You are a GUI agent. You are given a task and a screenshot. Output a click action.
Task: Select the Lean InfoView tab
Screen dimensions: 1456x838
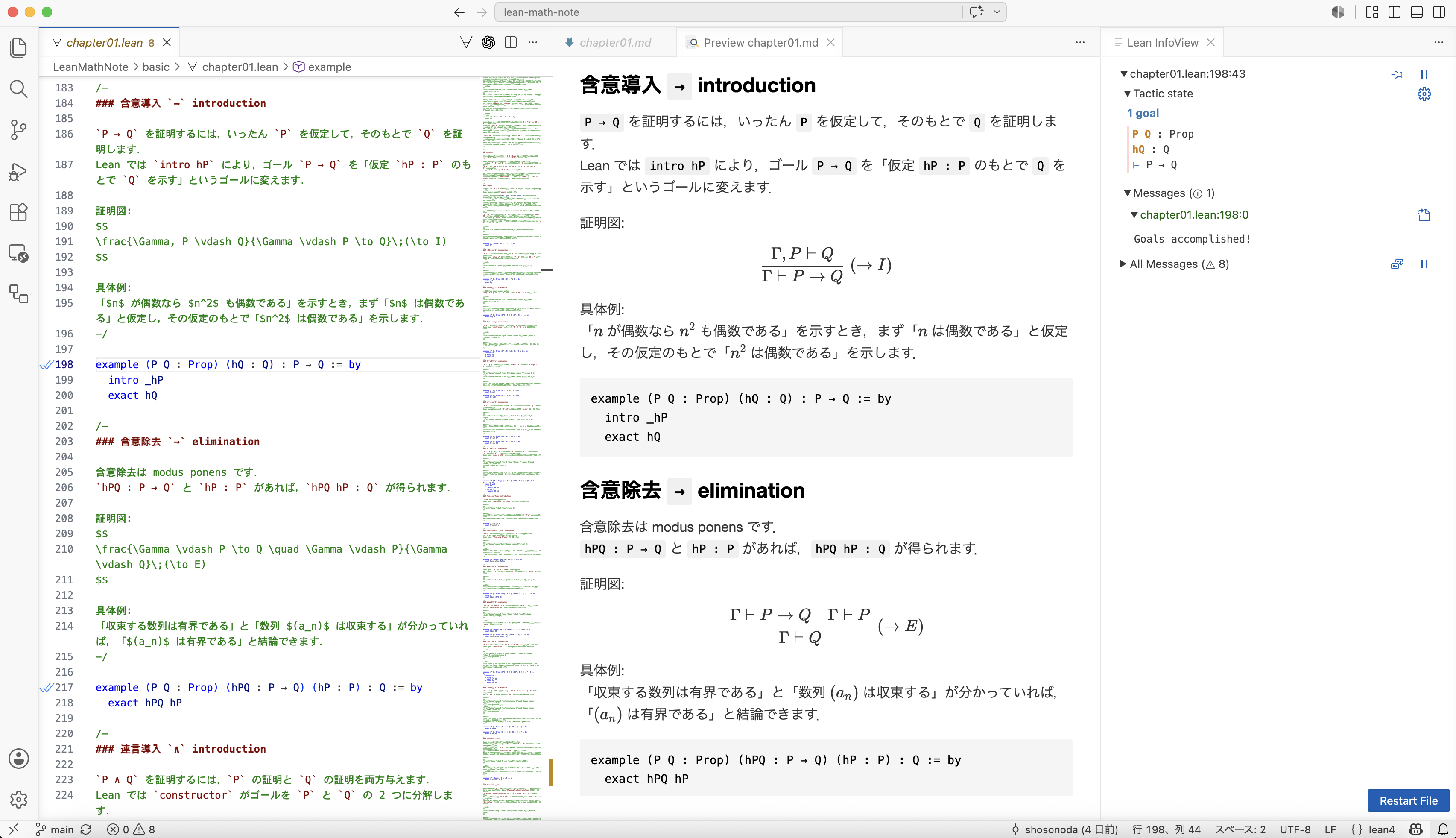pyautogui.click(x=1162, y=43)
